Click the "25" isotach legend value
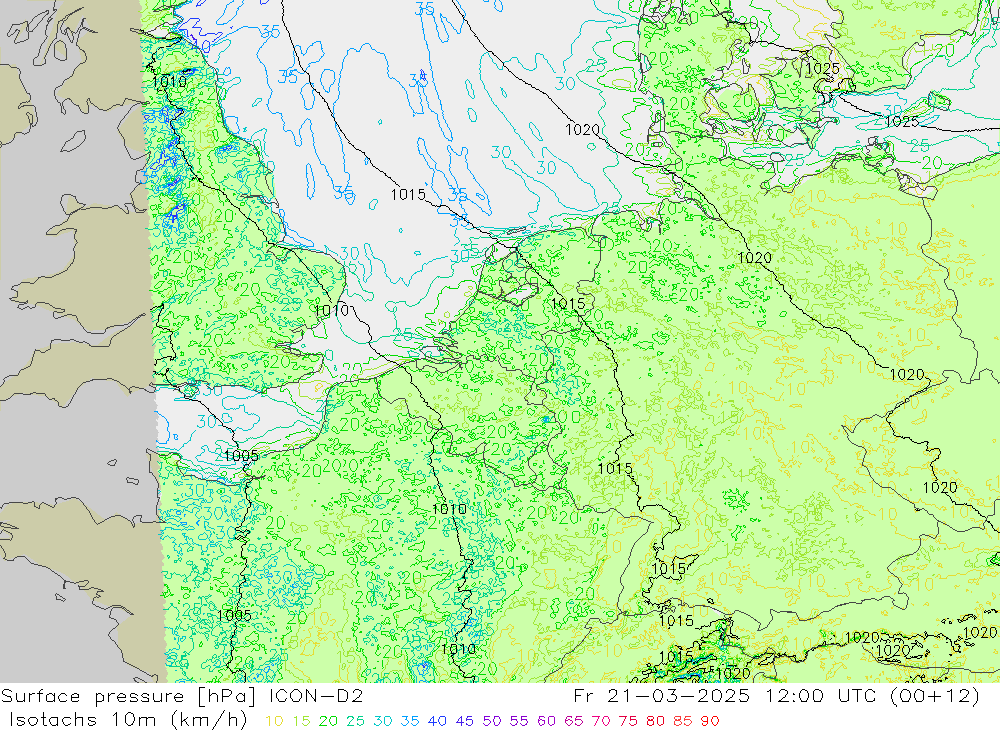Viewport: 1000px width, 733px height. click(355, 721)
